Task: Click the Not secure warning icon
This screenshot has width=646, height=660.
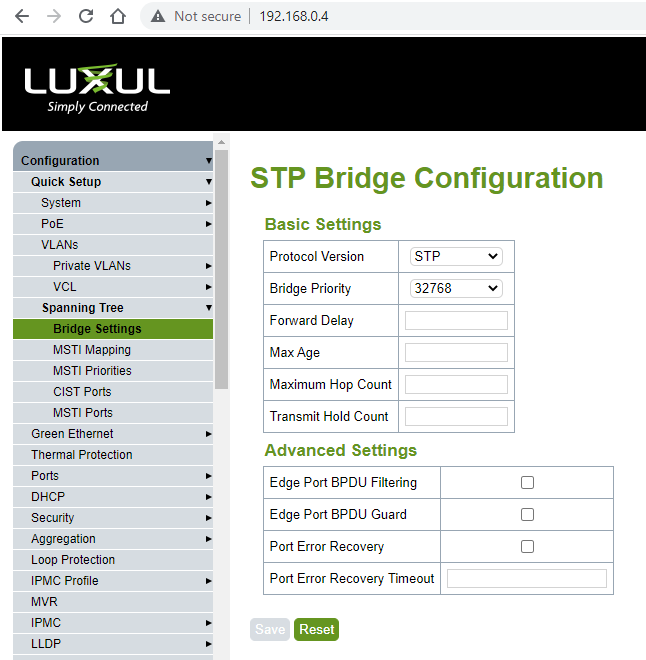Action: 157,16
